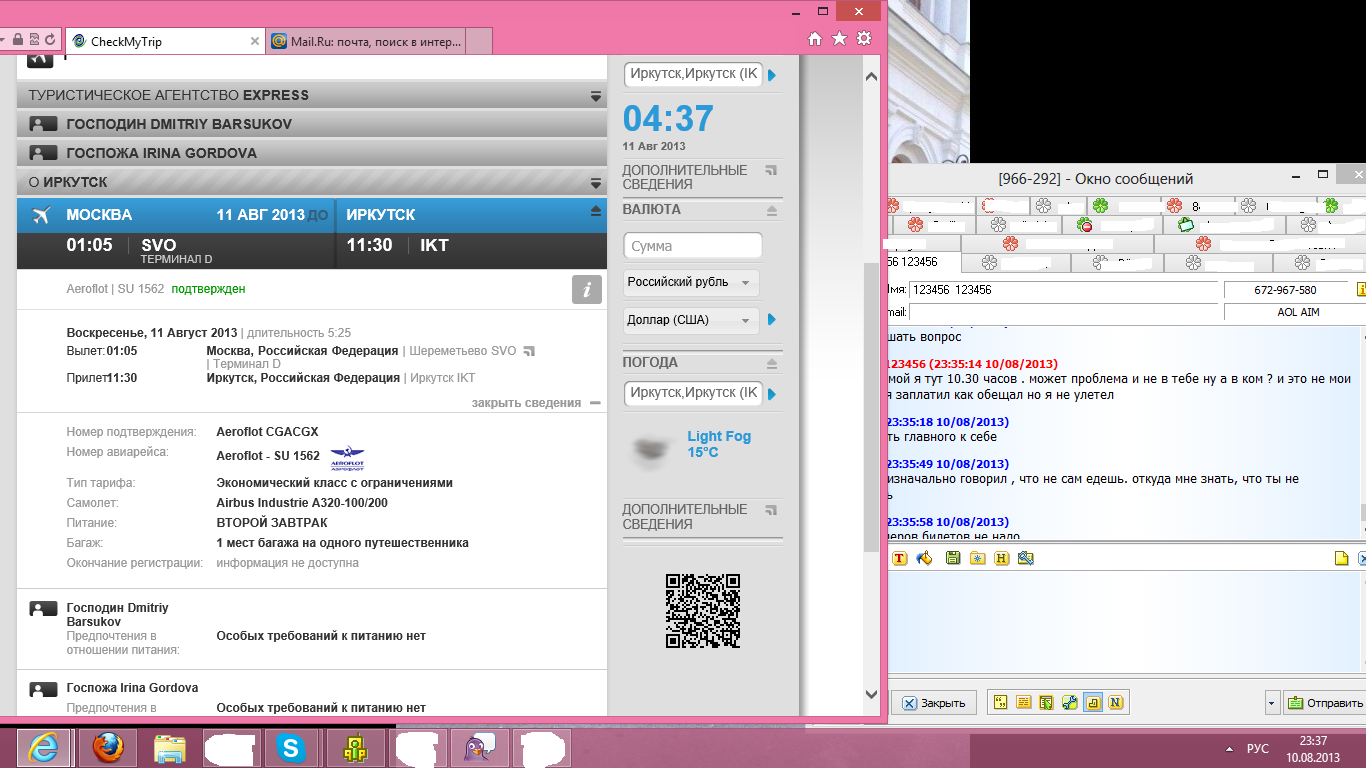Click the paint bucket background color icon
This screenshot has height=768, width=1366.
(x=924, y=558)
